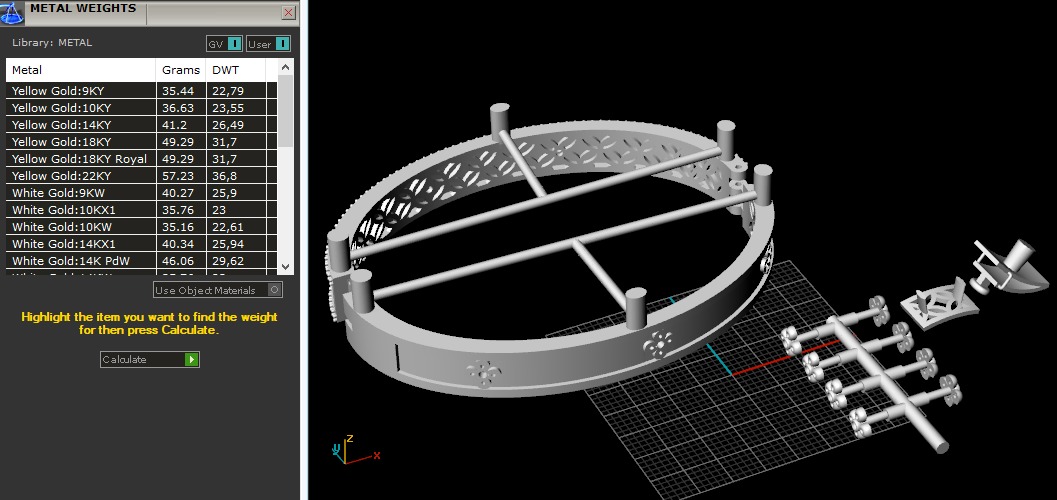1057x500 pixels.
Task: Click the Library: METAL label
Action: (x=52, y=42)
